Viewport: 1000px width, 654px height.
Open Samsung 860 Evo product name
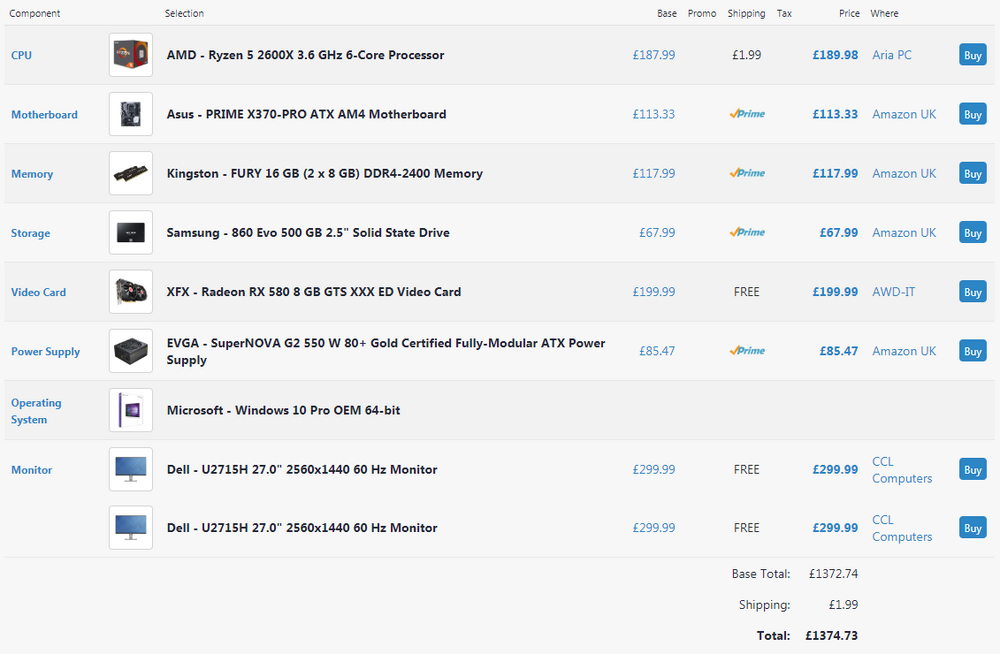point(308,233)
